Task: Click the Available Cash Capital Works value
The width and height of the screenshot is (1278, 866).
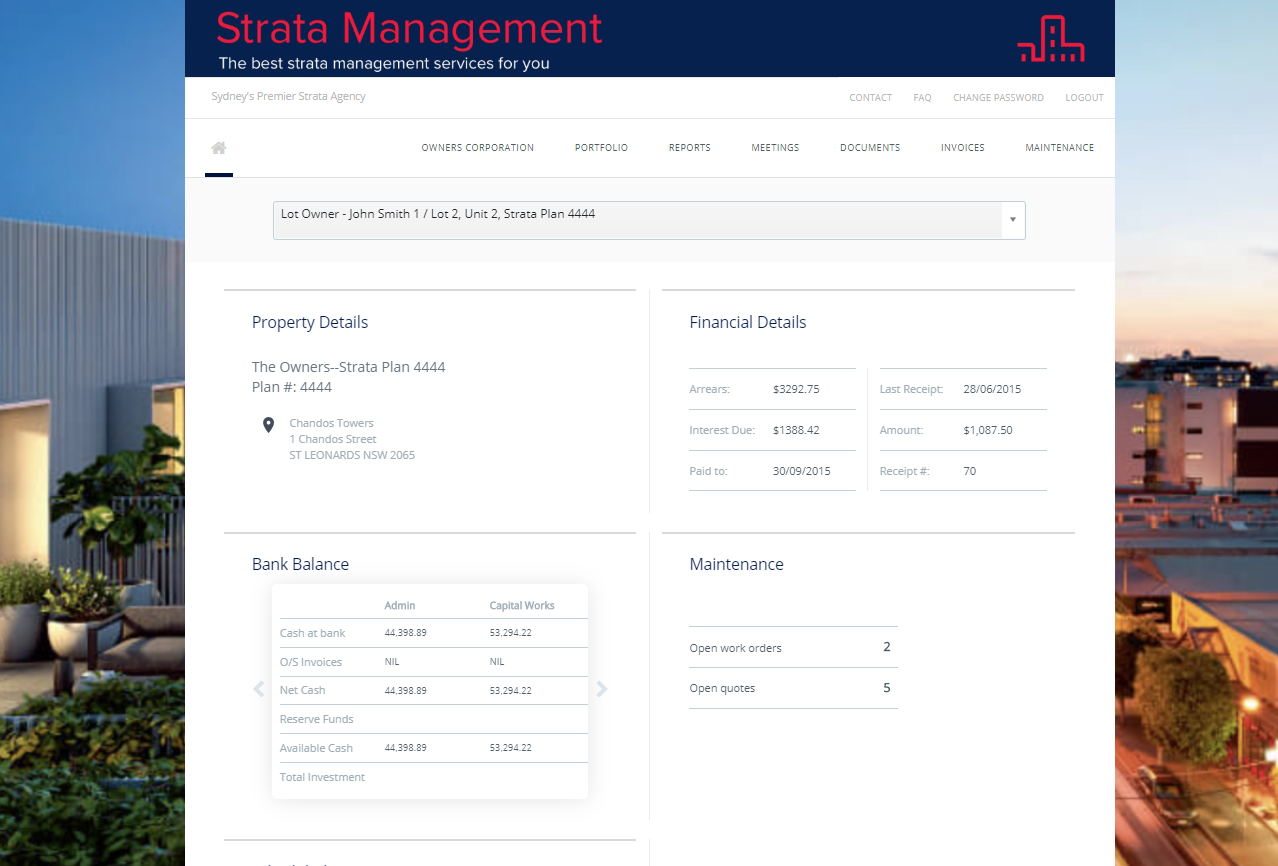Action: tap(511, 748)
